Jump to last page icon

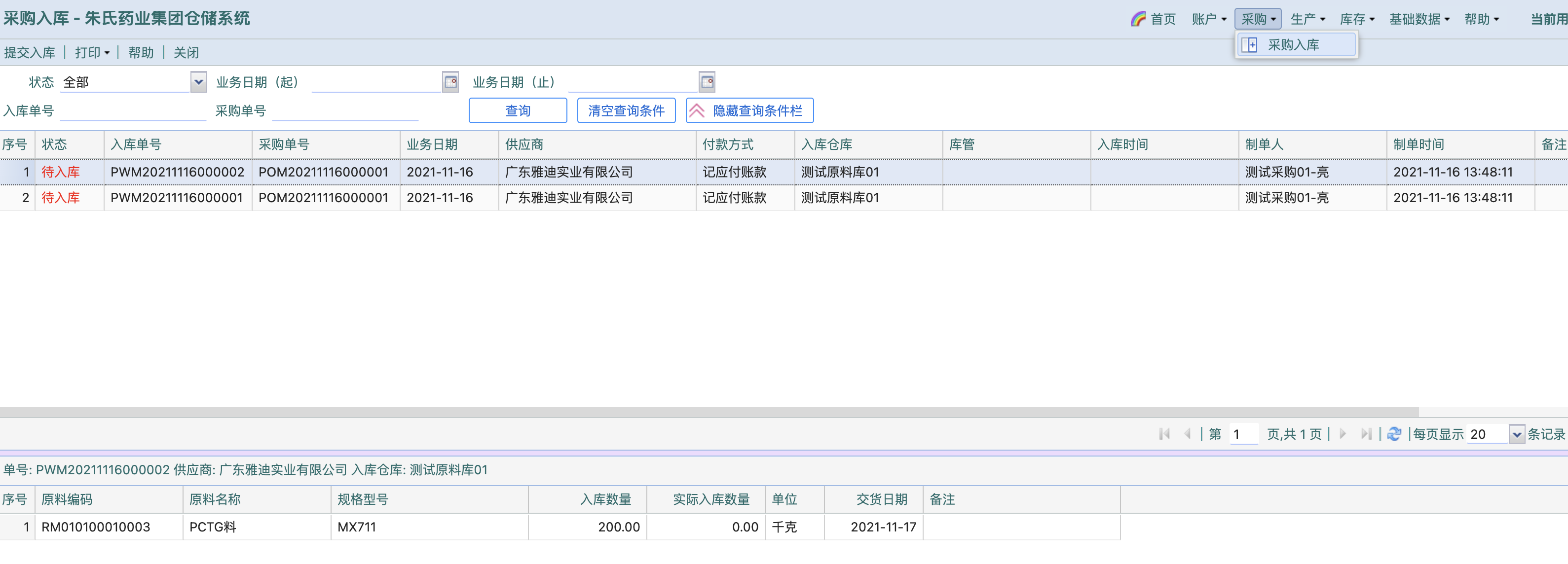1366,434
